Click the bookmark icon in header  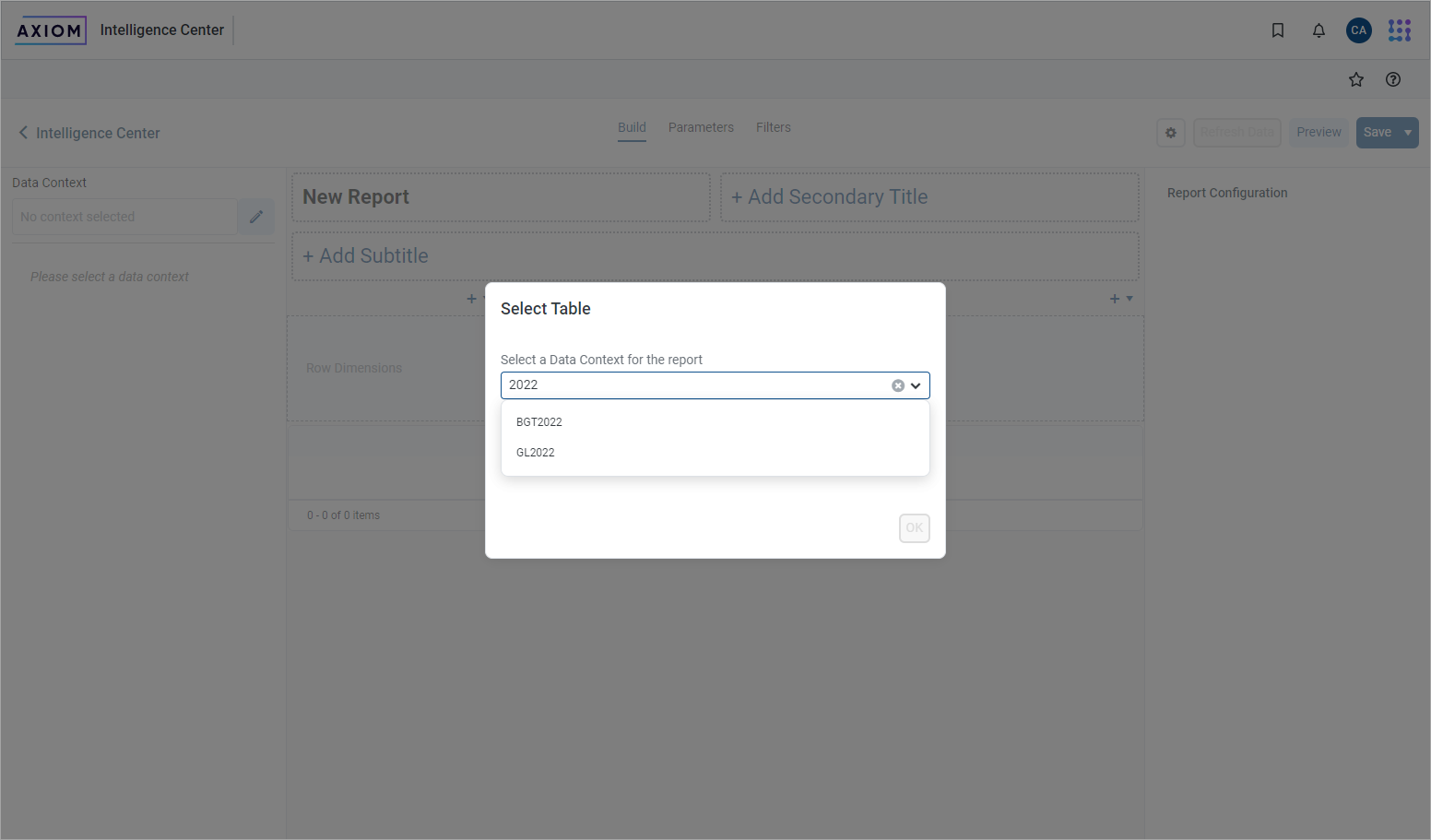(x=1277, y=30)
